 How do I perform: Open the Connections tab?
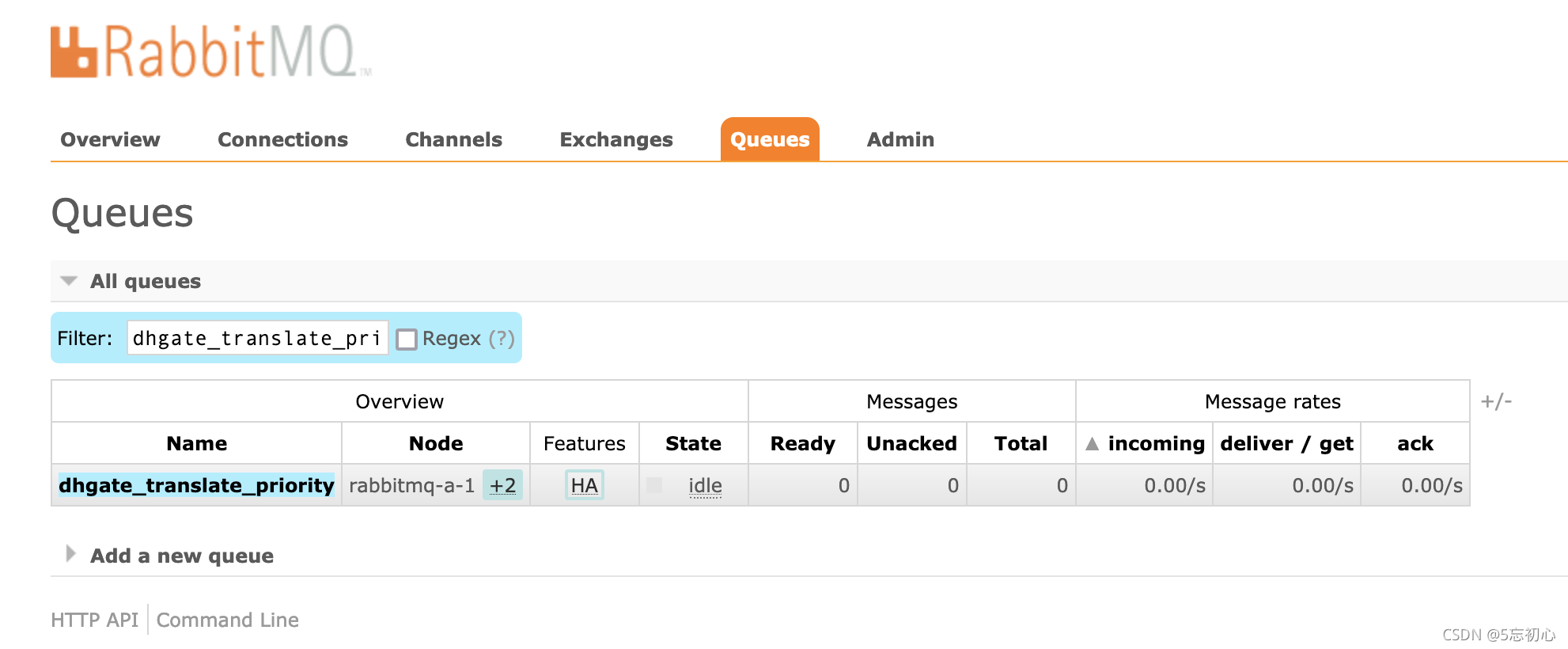tap(282, 139)
